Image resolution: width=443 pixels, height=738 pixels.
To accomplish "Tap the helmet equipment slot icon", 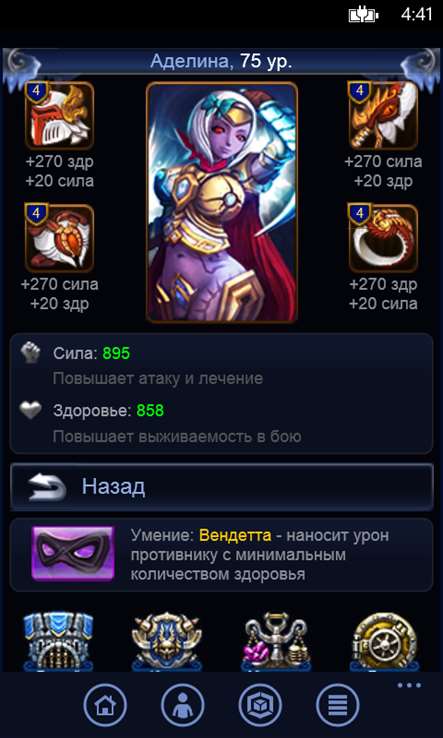I will click(x=60, y=116).
